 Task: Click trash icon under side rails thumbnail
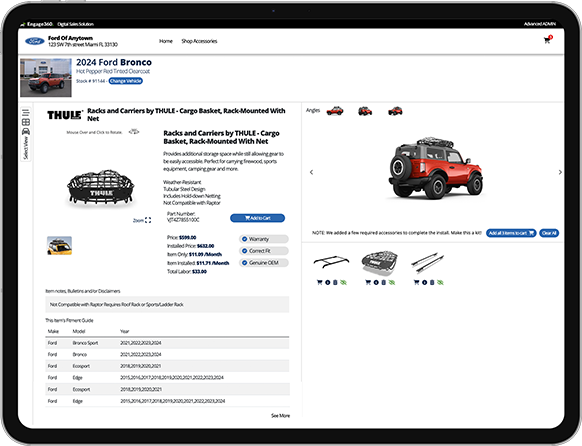coord(432,282)
